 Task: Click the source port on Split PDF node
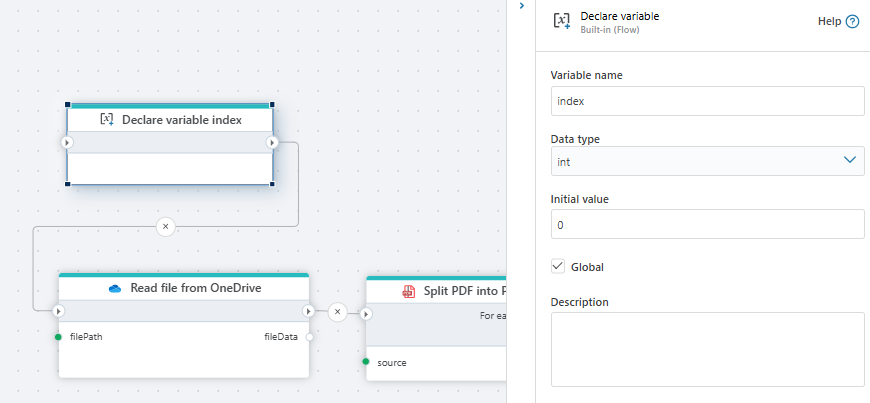click(x=366, y=362)
